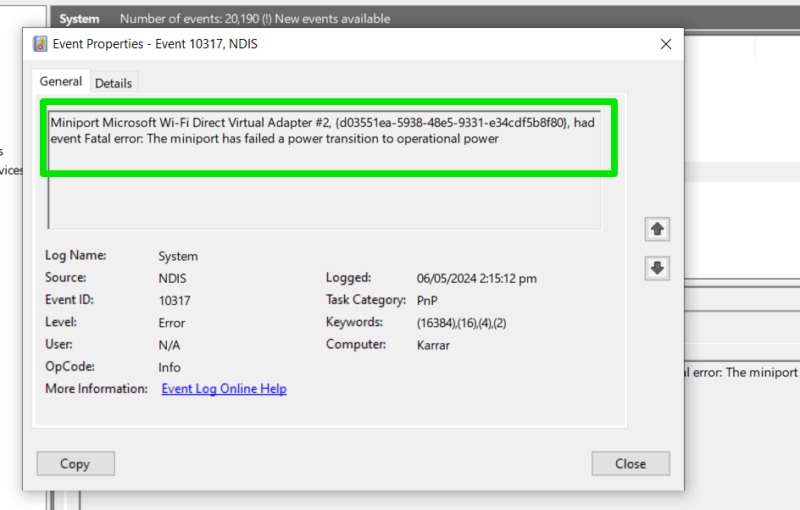Open the Event Log Online Help link
Screen dimensions: 800x510
click(x=224, y=389)
